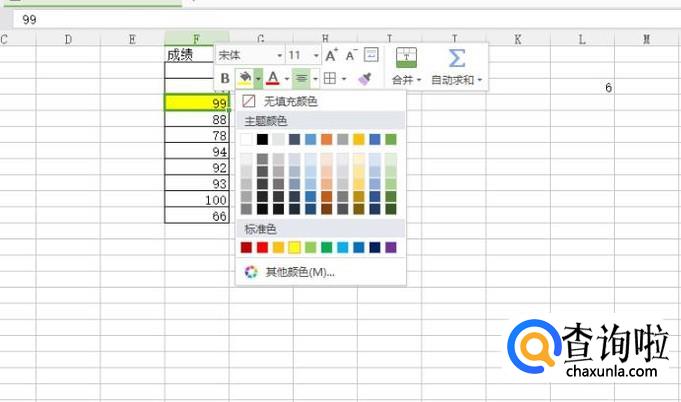
Task: Open the 自动求和 dropdown arrow
Action: click(479, 80)
